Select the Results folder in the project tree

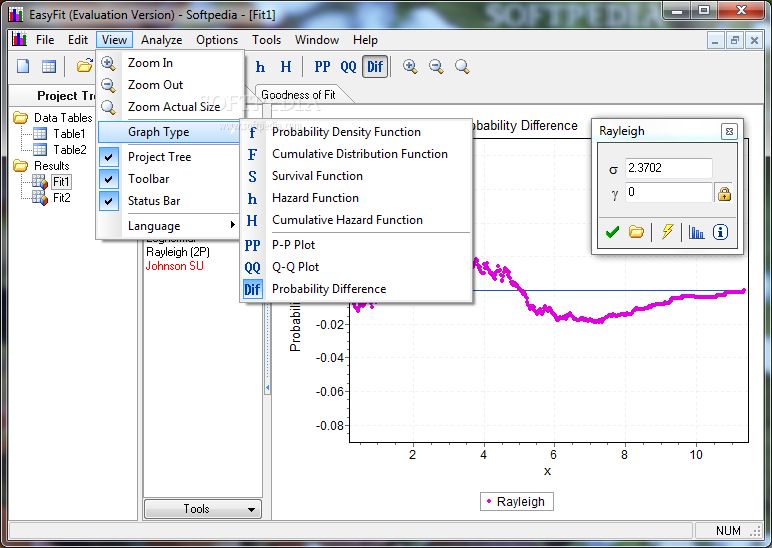[52, 166]
